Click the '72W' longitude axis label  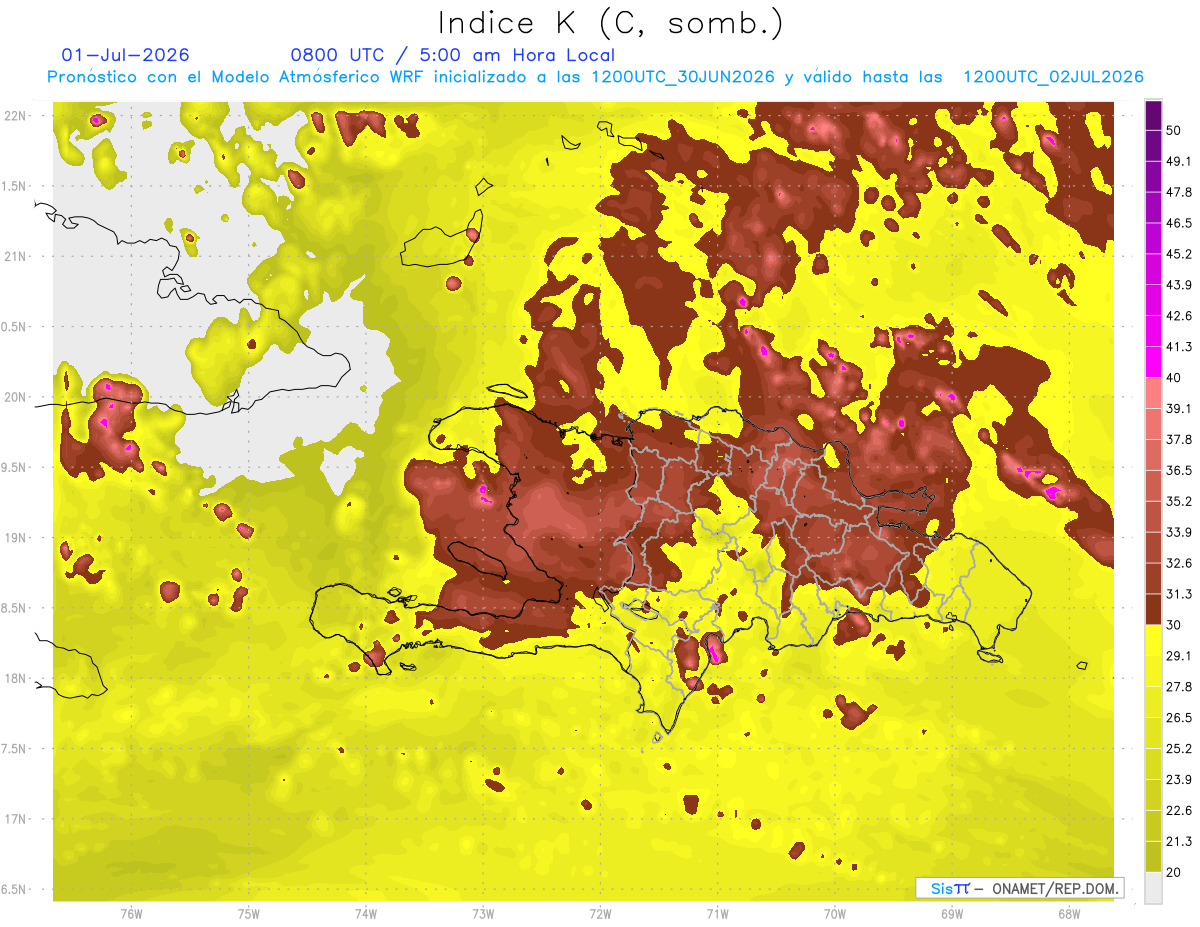pyautogui.click(x=600, y=913)
